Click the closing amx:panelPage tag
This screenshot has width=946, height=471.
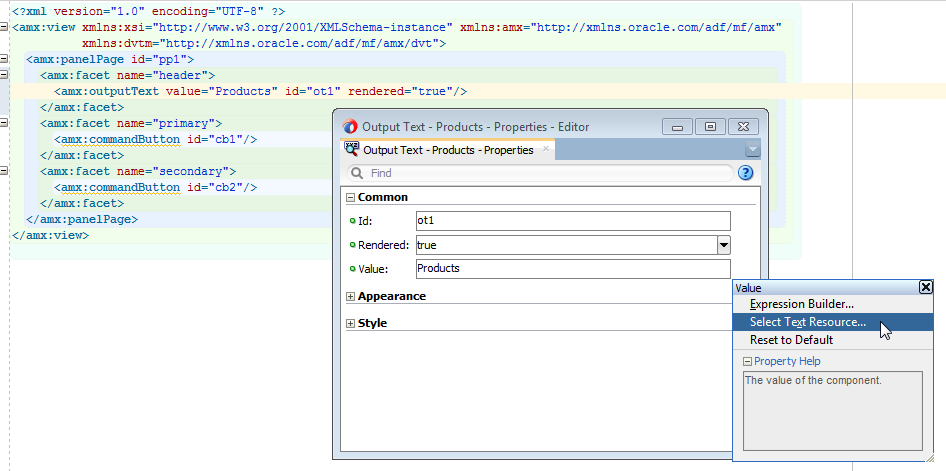(x=82, y=220)
